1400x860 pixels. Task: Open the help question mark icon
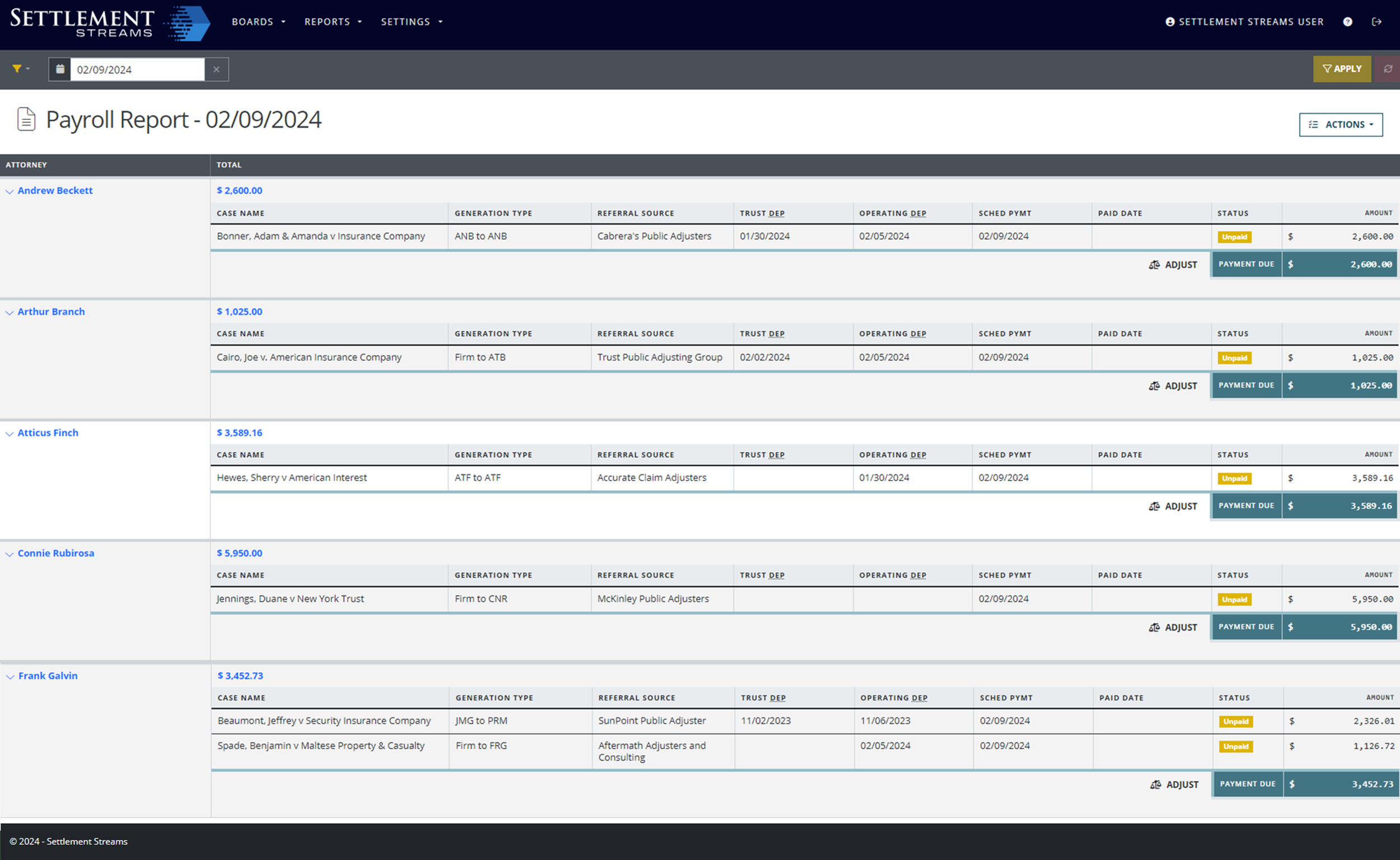(x=1347, y=22)
